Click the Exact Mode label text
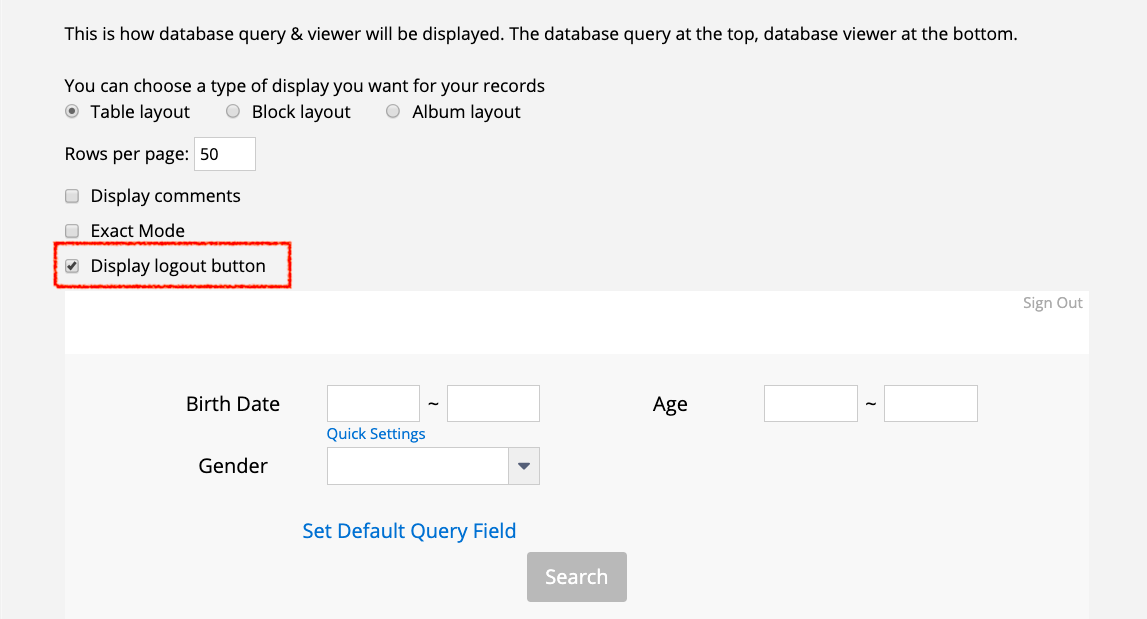 [138, 231]
